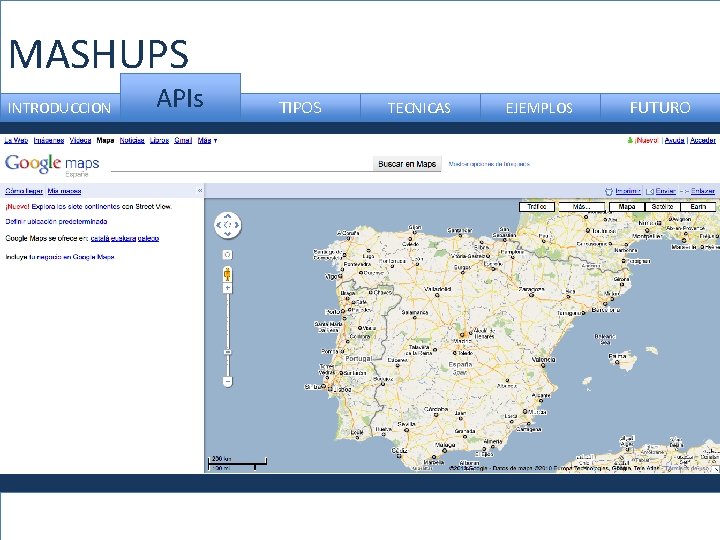Viewport: 720px width, 540px height.
Task: Open the INTRODUCCION slide tab
Action: [60, 108]
